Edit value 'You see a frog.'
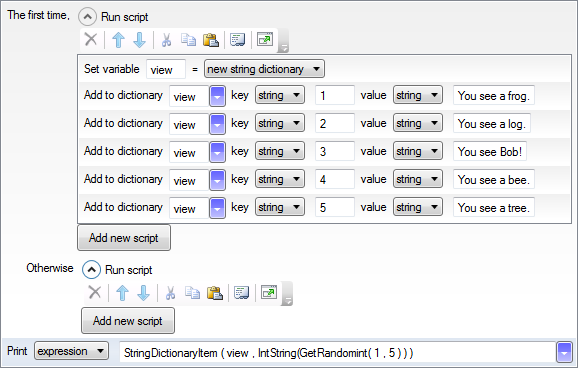The image size is (578, 368). [x=494, y=96]
